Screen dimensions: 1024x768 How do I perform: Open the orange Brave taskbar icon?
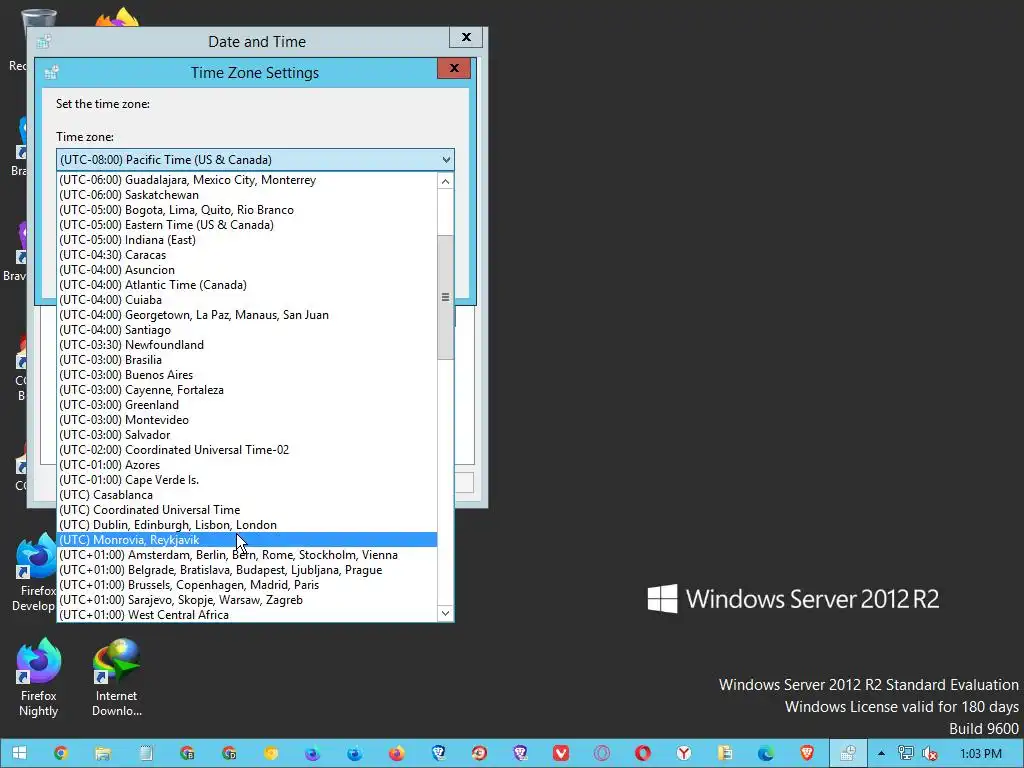tap(807, 753)
